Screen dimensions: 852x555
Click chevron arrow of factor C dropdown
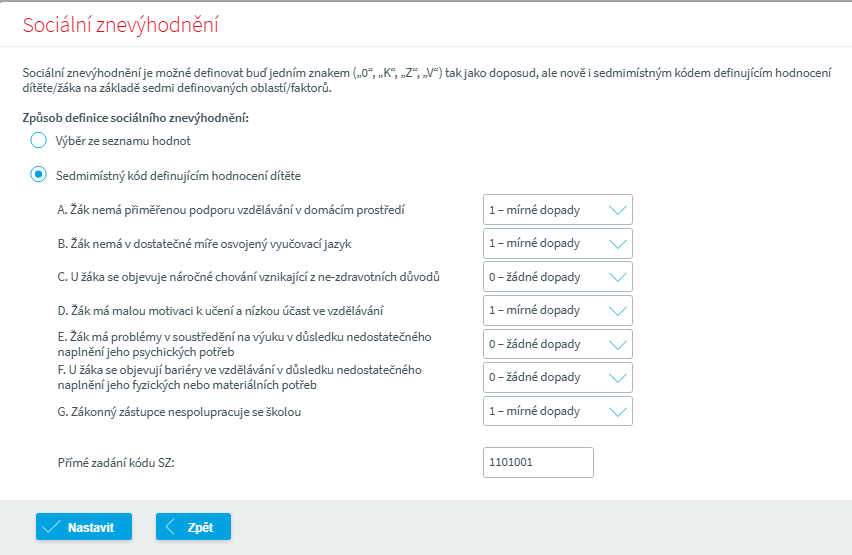point(619,277)
